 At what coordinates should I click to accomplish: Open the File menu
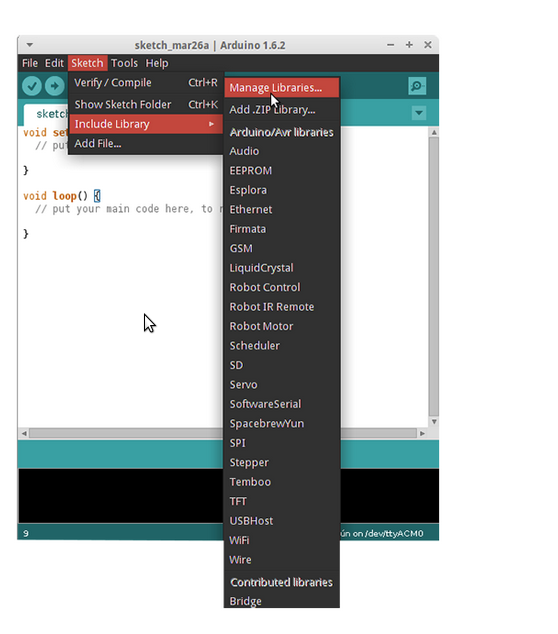point(30,63)
